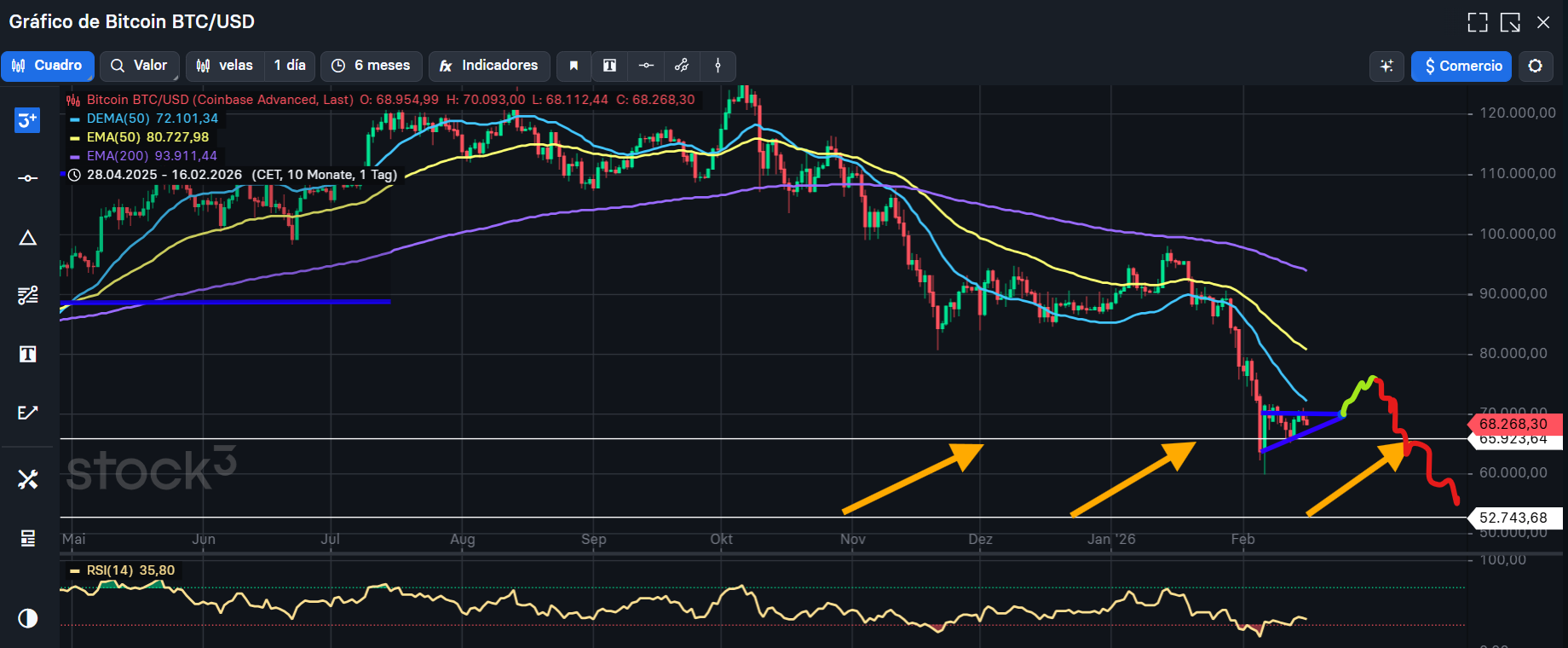Screen dimensions: 1568x648
Task: Open the Indicadores button
Action: click(489, 66)
